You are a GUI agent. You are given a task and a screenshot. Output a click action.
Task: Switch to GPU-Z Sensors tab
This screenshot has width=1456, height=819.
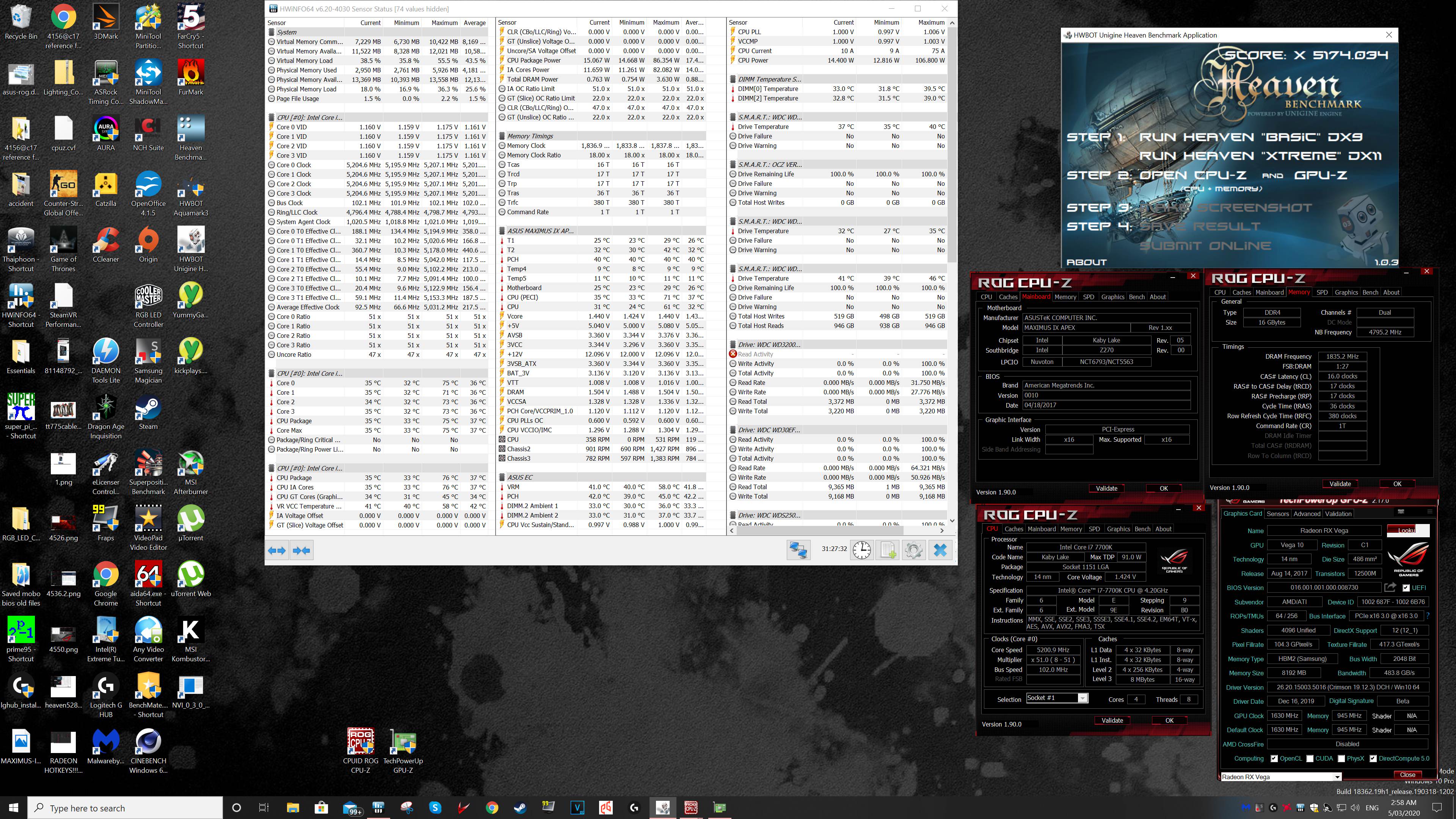click(x=1277, y=514)
